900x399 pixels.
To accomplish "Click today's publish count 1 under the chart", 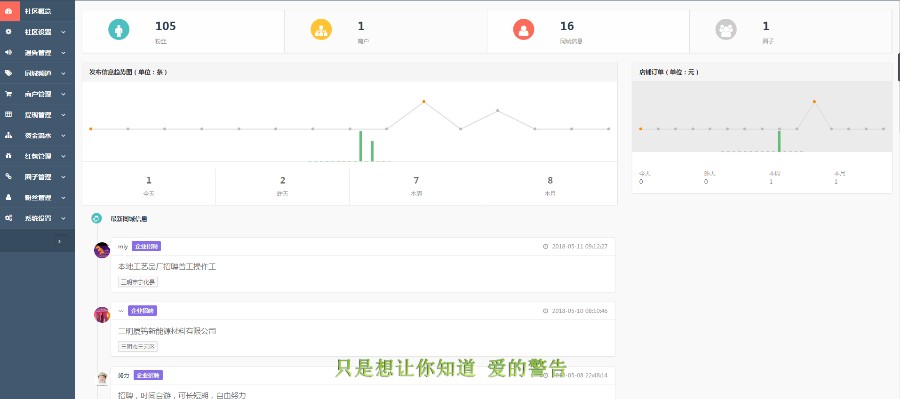I will (x=149, y=180).
